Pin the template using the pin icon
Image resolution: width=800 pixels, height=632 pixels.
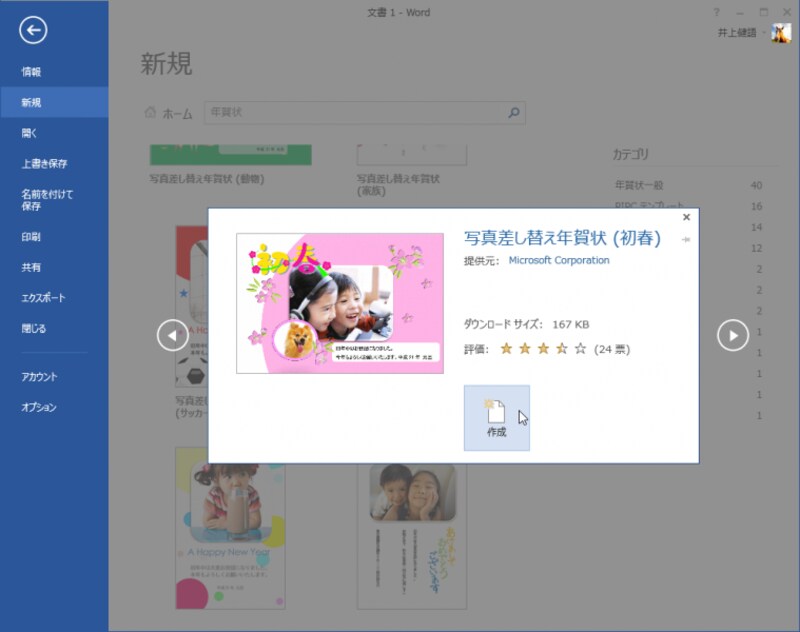(686, 239)
